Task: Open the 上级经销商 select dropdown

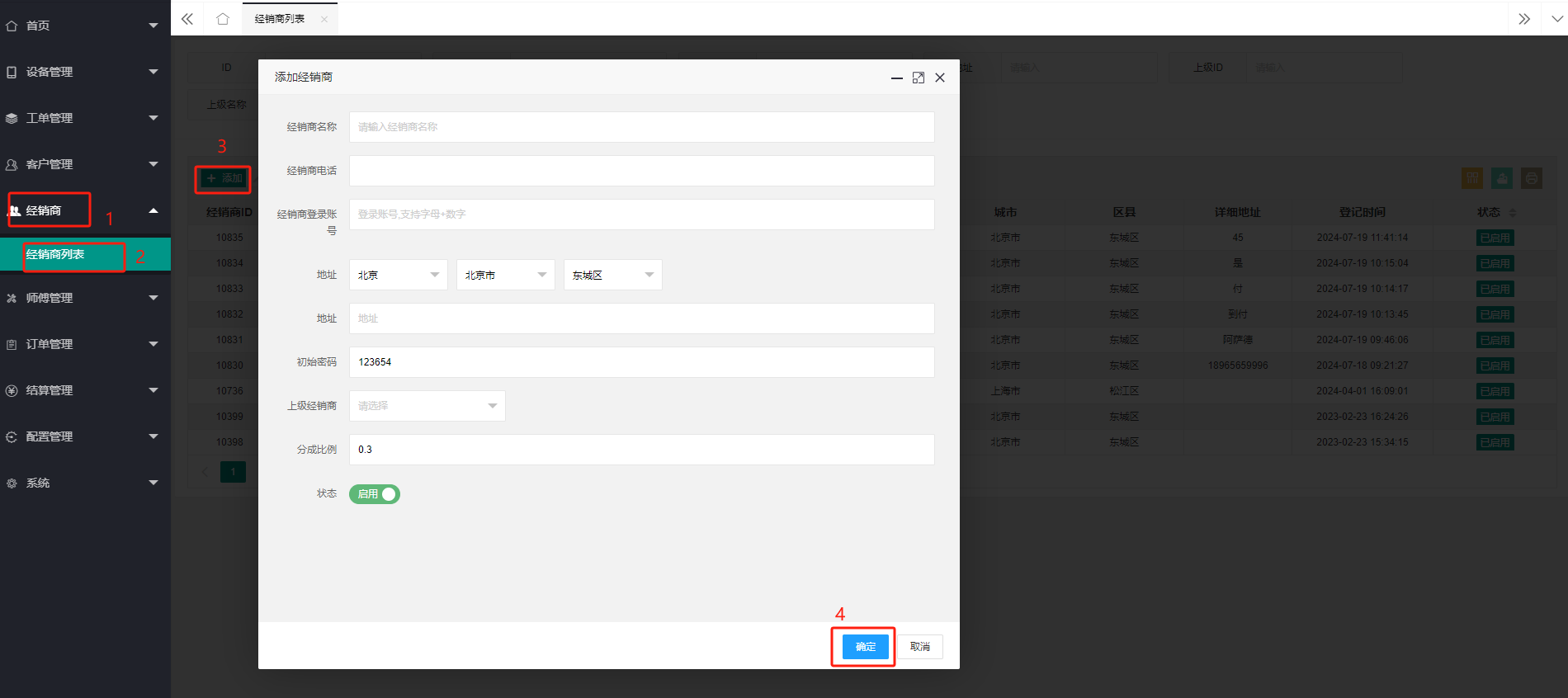Action: pyautogui.click(x=427, y=406)
